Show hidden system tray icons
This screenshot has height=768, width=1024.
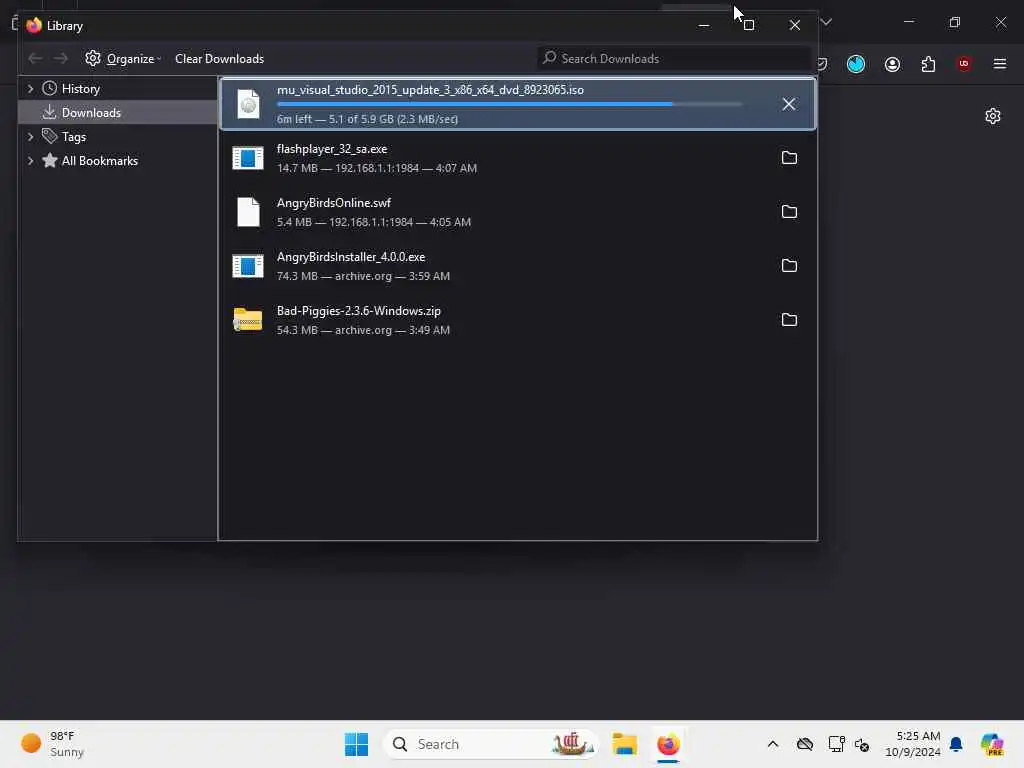point(773,744)
